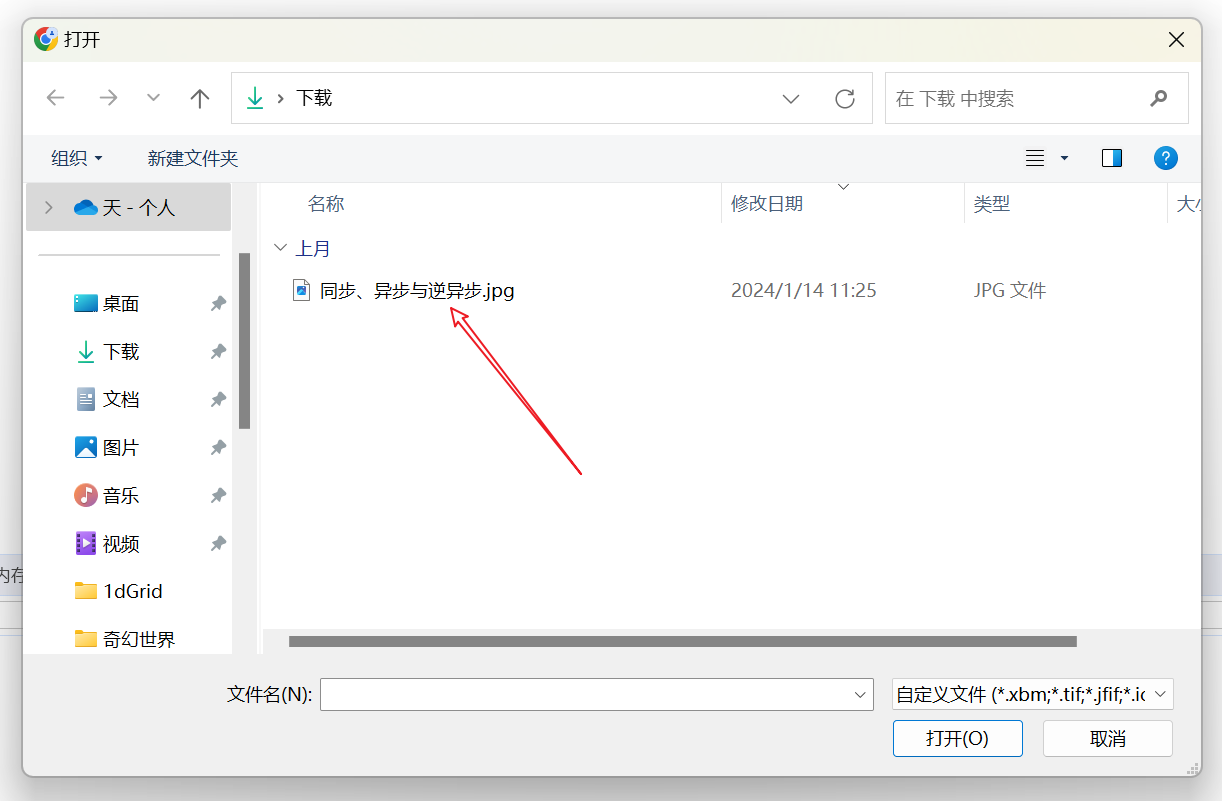The width and height of the screenshot is (1222, 801).
Task: Click pin icon next to 桌面
Action: pos(218,303)
